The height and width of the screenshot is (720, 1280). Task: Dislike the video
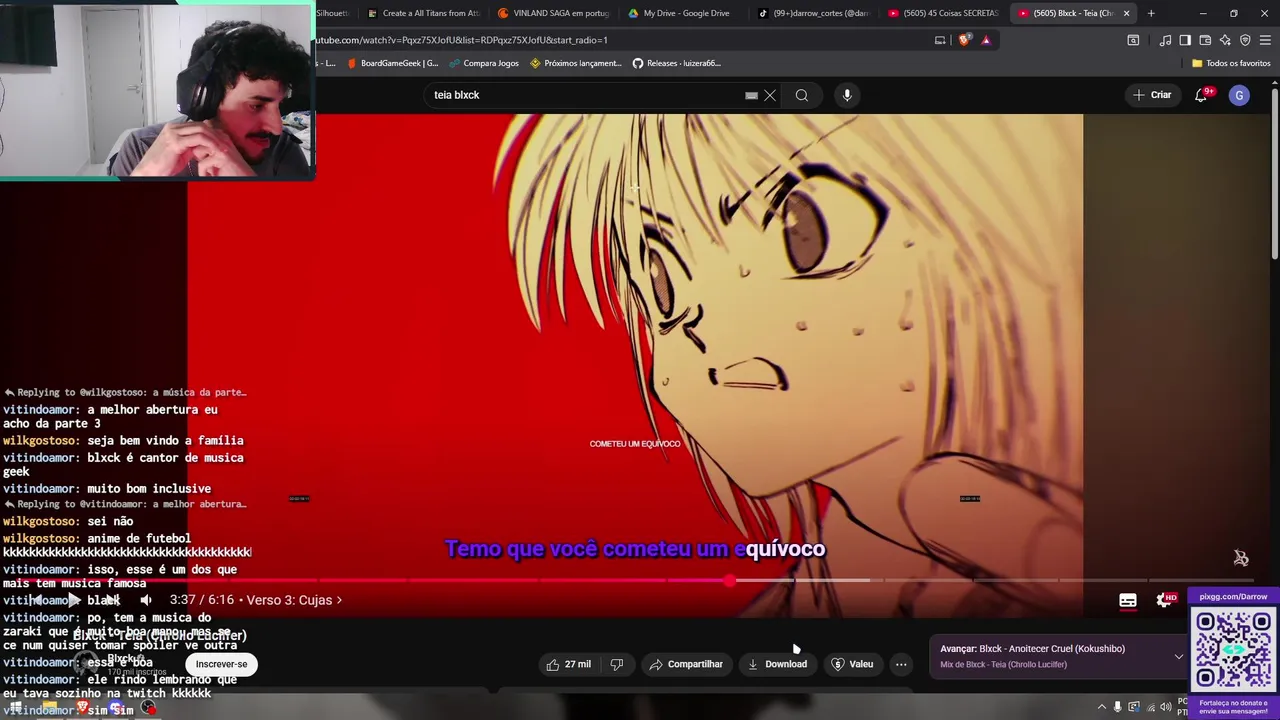616,664
